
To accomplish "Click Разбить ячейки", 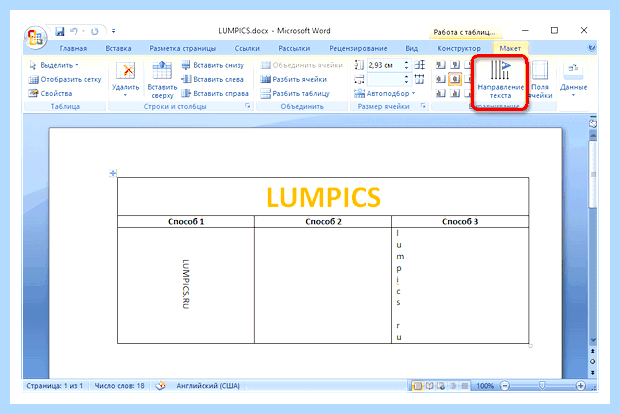I will click(x=294, y=79).
